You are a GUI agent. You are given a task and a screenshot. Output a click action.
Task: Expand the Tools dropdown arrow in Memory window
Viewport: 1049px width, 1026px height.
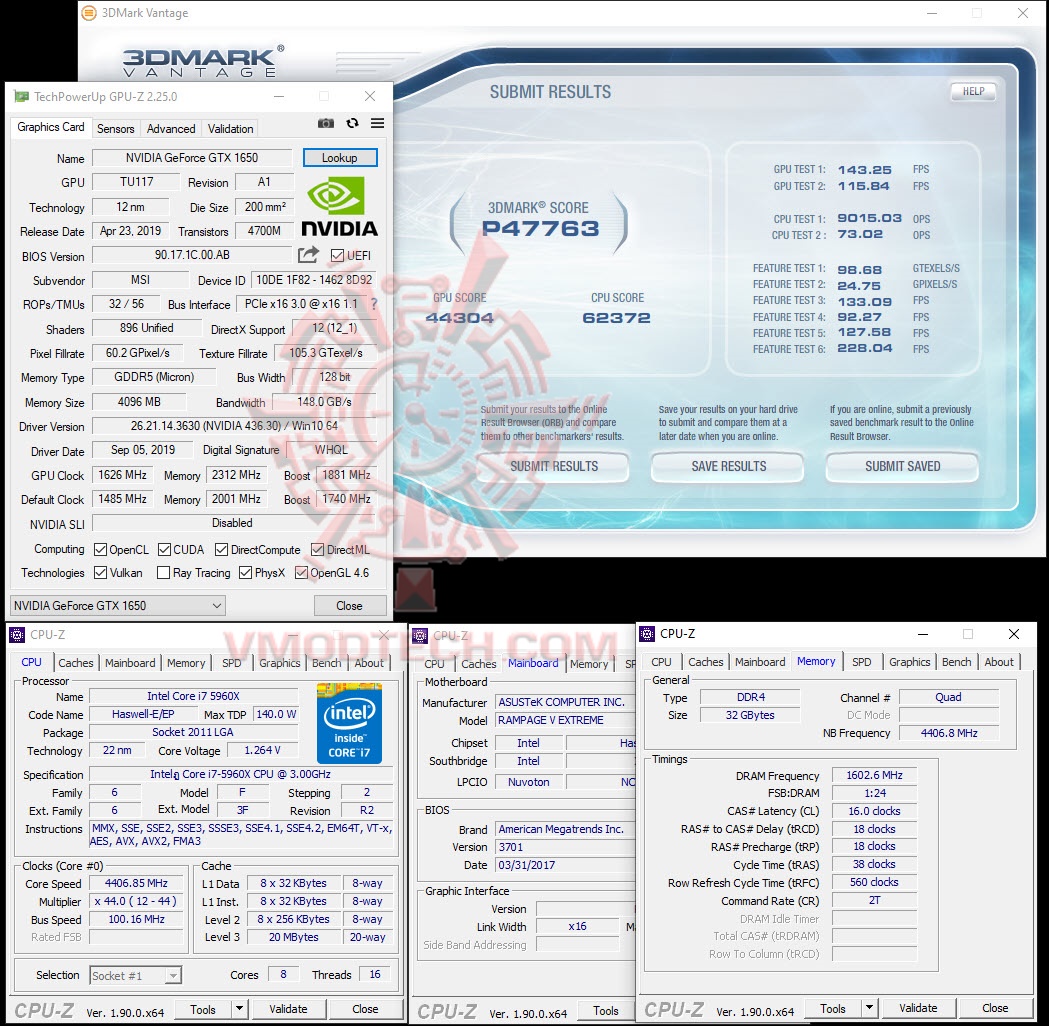click(869, 1008)
